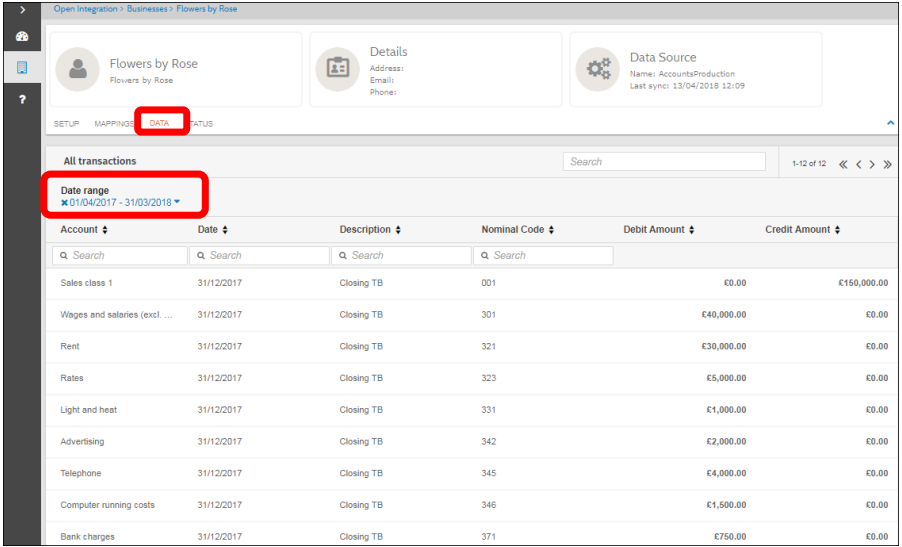Screen dimensions: 902x547
Task: Select the businesses book icon in sidebar
Action: (x=22, y=67)
